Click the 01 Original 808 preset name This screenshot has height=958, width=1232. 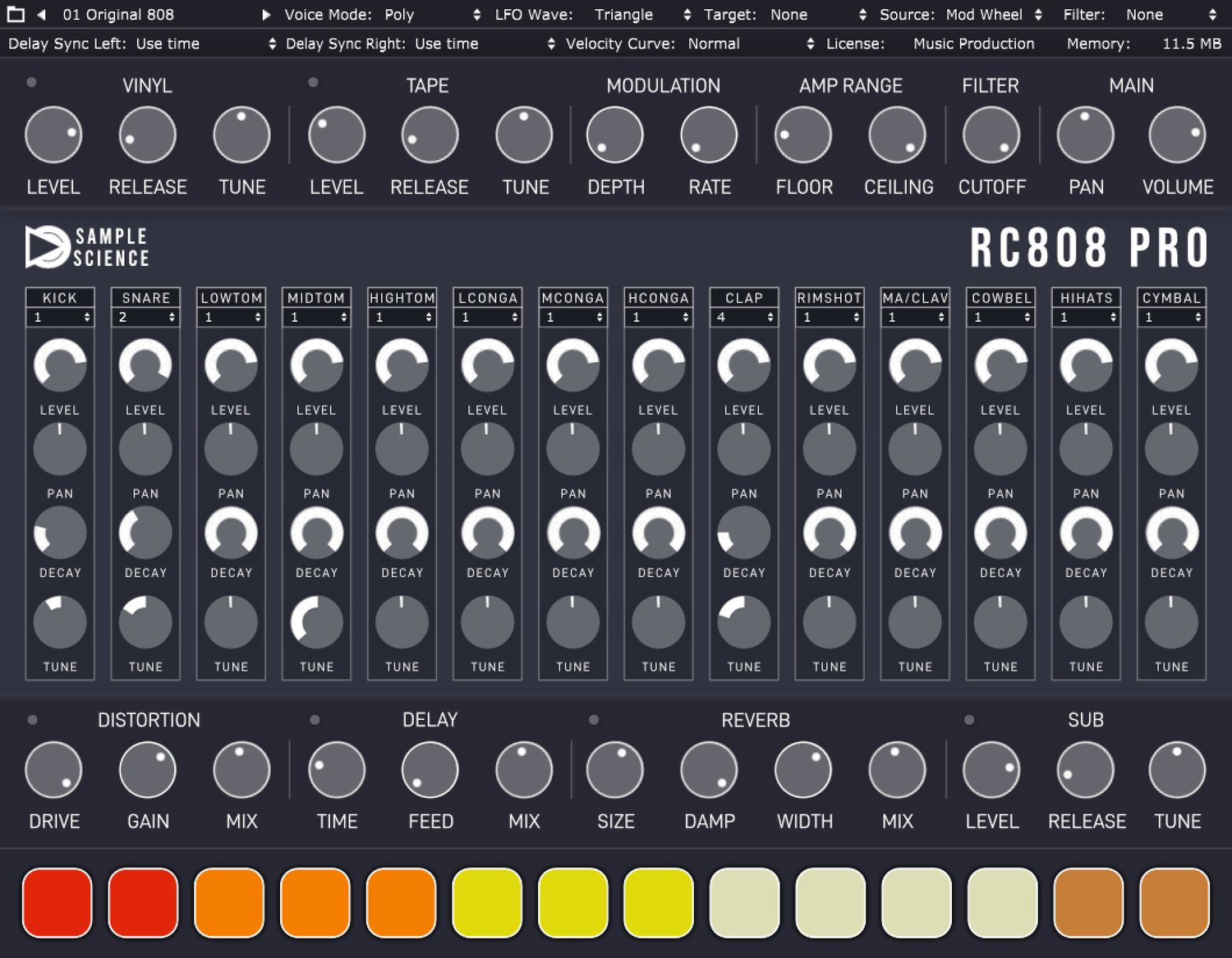(x=118, y=15)
